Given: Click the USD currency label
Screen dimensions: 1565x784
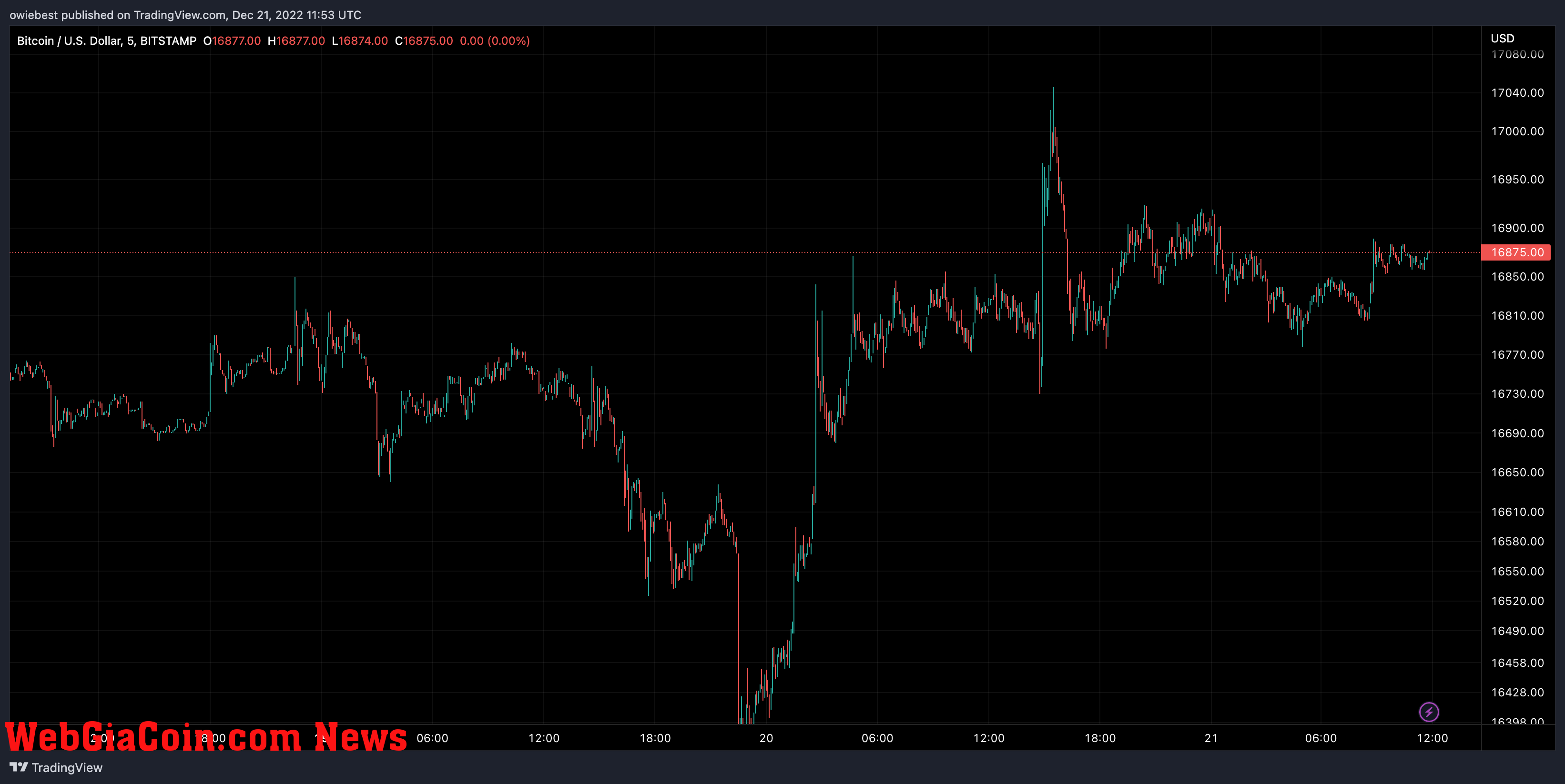Looking at the screenshot, I should pos(1502,38).
